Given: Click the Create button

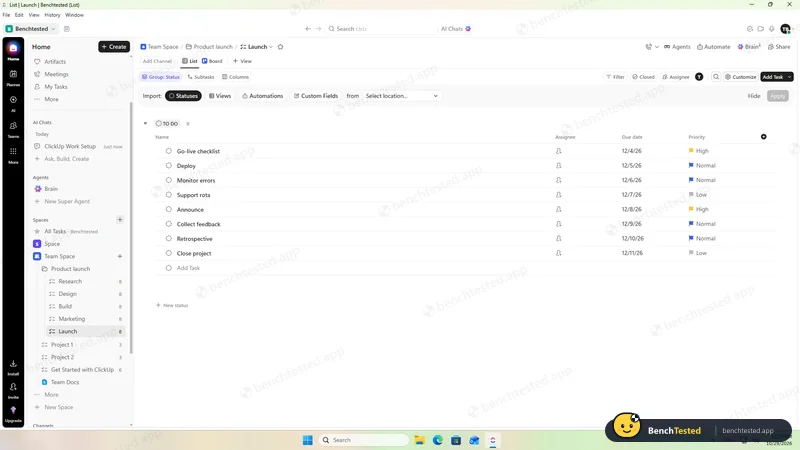Looking at the screenshot, I should point(114,46).
